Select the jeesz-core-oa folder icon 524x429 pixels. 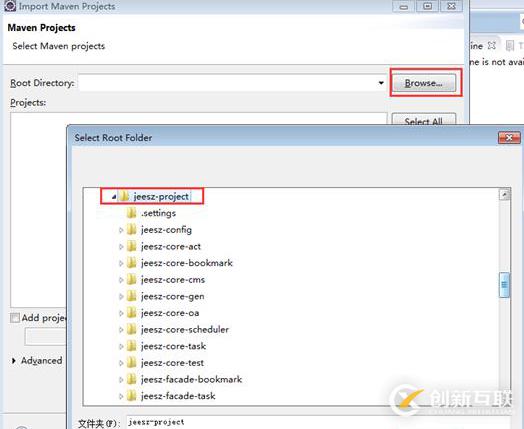(x=132, y=313)
